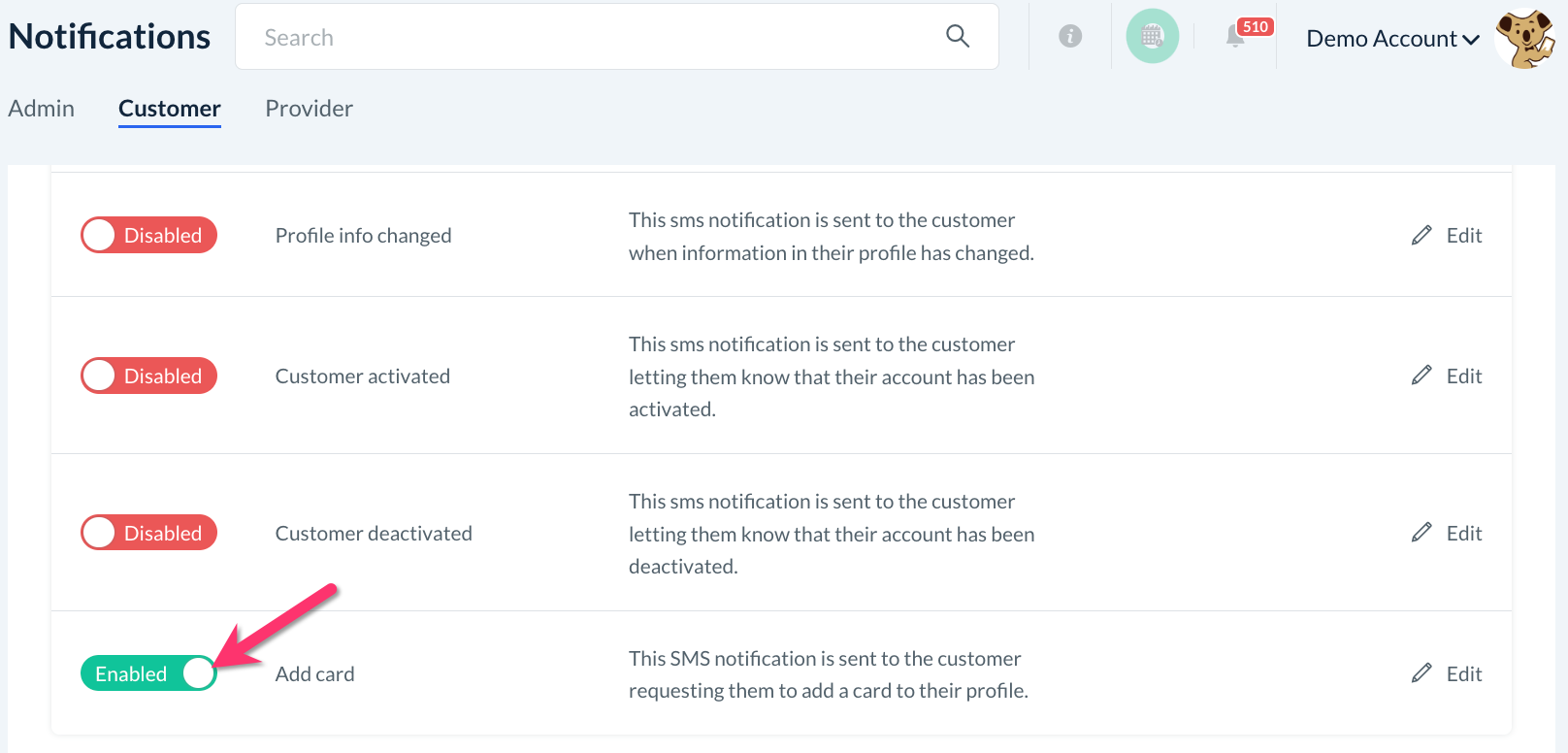The image size is (1568, 753).
Task: Click pencil icon for Add card
Action: [x=1421, y=673]
